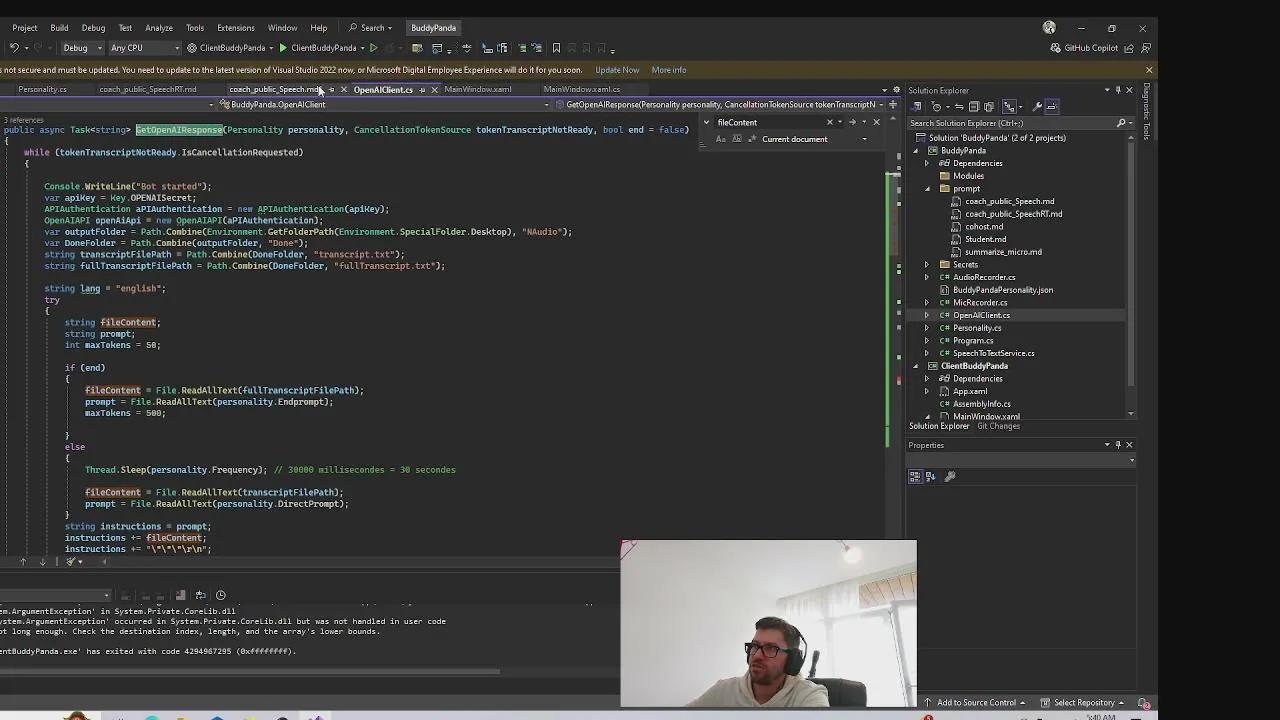Collapse the prompt folder
This screenshot has height=720, width=1280.
927,189
